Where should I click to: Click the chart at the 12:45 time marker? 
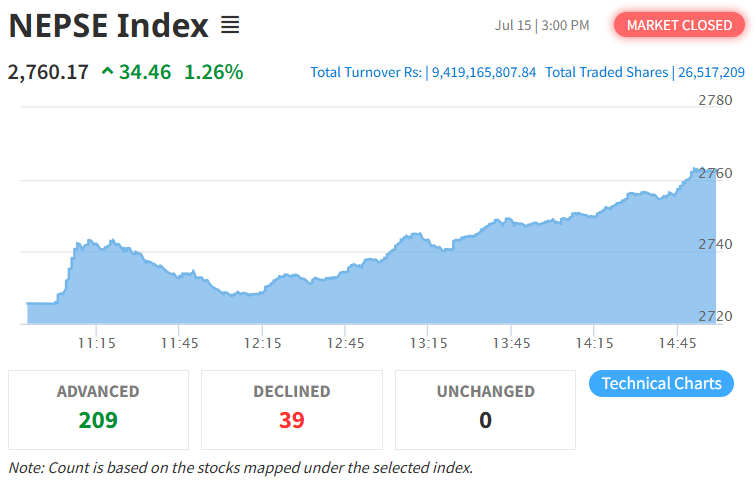pyautogui.click(x=345, y=295)
